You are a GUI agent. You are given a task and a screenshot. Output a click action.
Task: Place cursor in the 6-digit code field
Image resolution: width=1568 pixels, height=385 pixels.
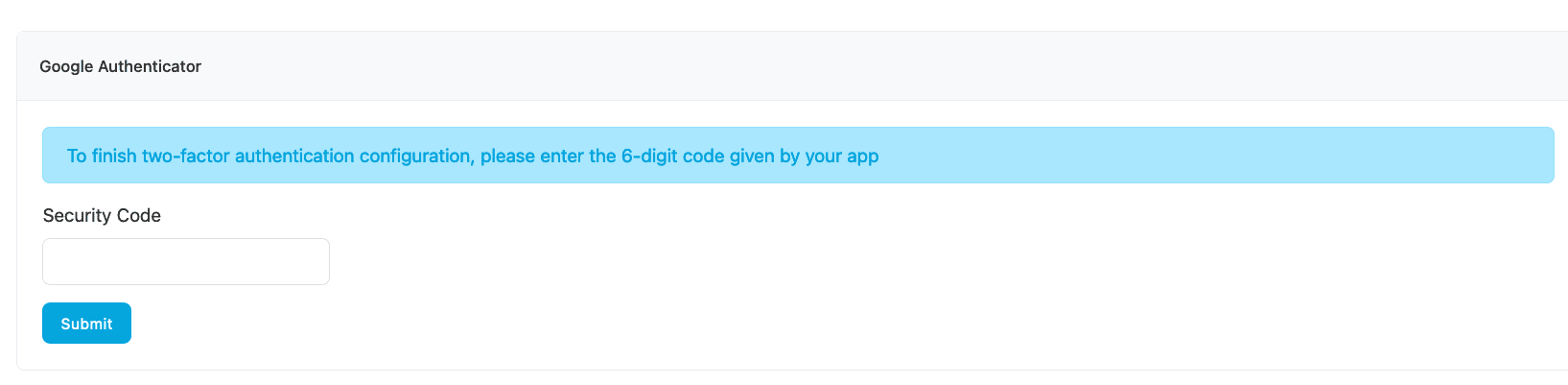click(186, 261)
